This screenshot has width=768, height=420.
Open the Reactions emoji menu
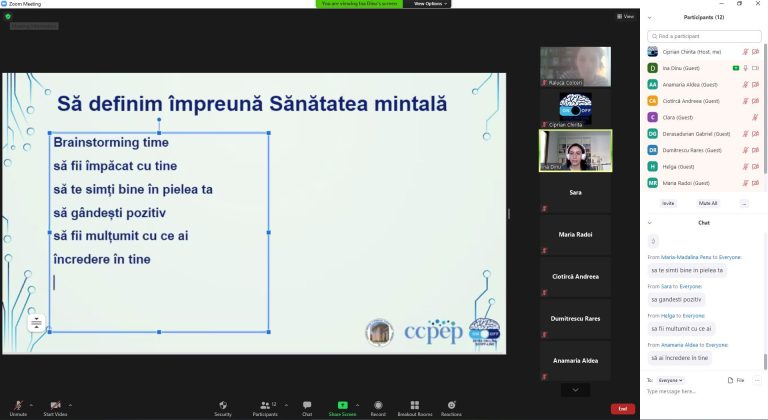[x=451, y=405]
